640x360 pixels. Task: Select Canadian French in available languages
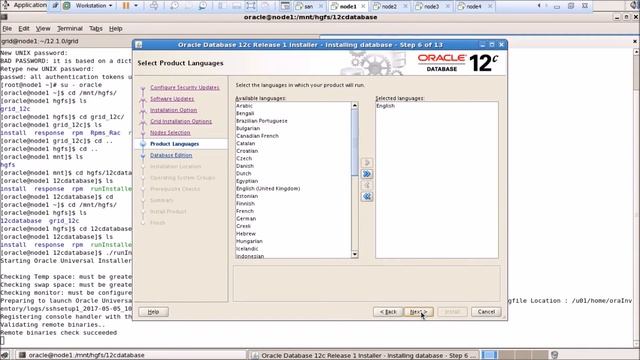coord(293,136)
